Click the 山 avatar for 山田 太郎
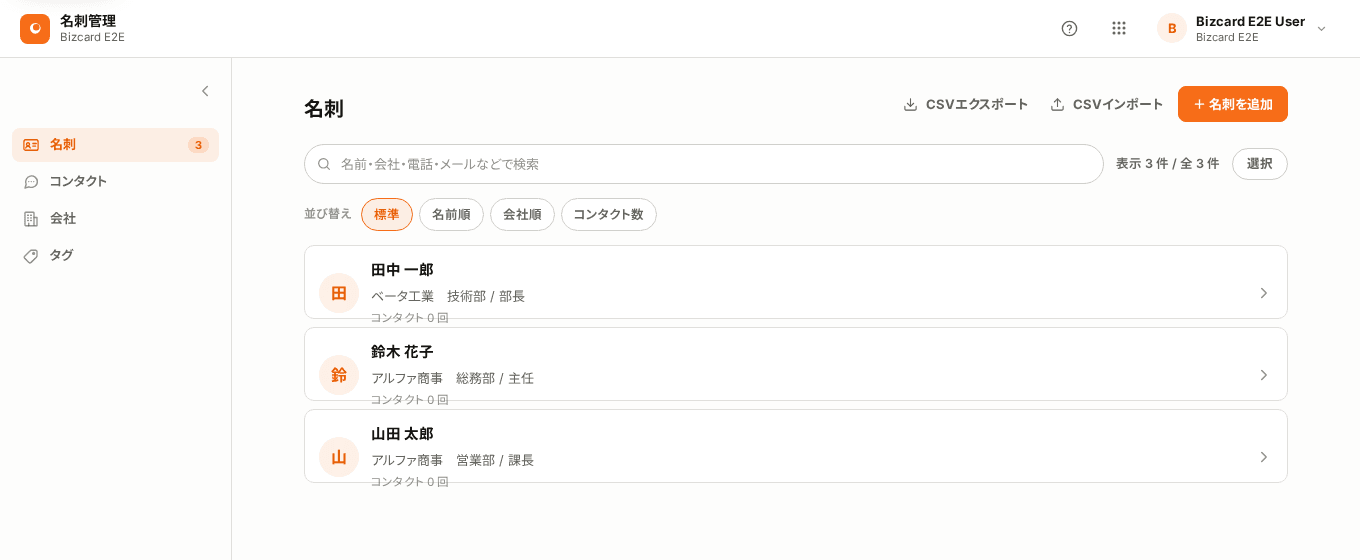The height and width of the screenshot is (560, 1360). point(339,457)
